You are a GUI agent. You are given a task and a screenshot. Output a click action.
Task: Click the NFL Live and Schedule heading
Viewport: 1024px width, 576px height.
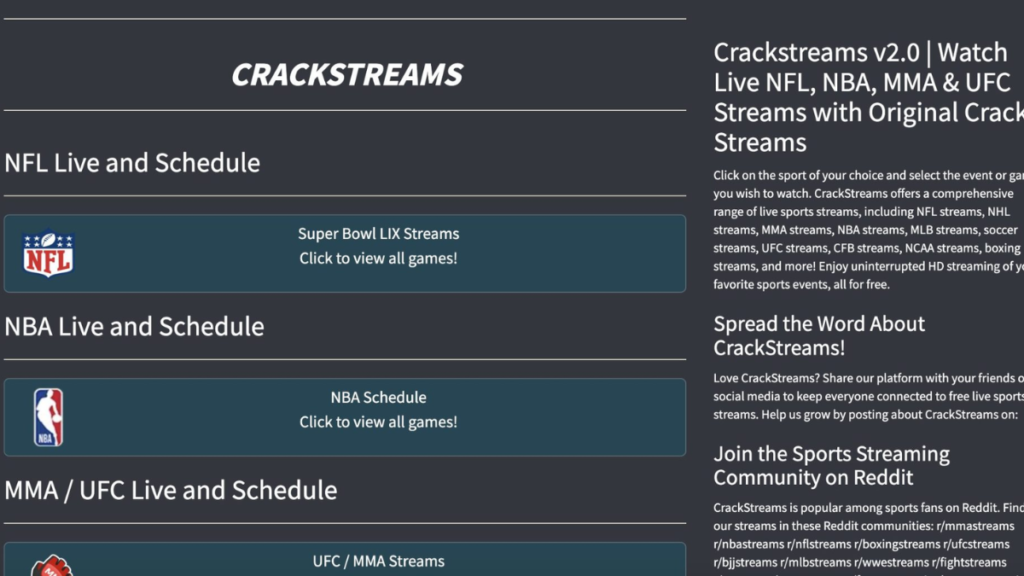[x=132, y=163]
